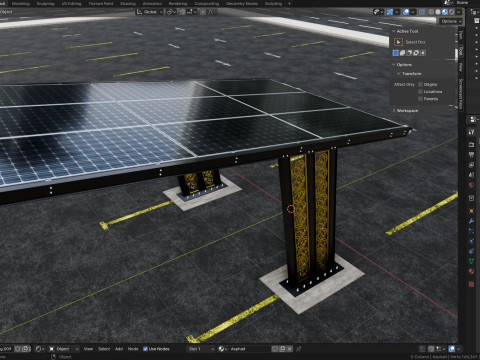Enable Affect Only Locations checkbox

pos(420,91)
